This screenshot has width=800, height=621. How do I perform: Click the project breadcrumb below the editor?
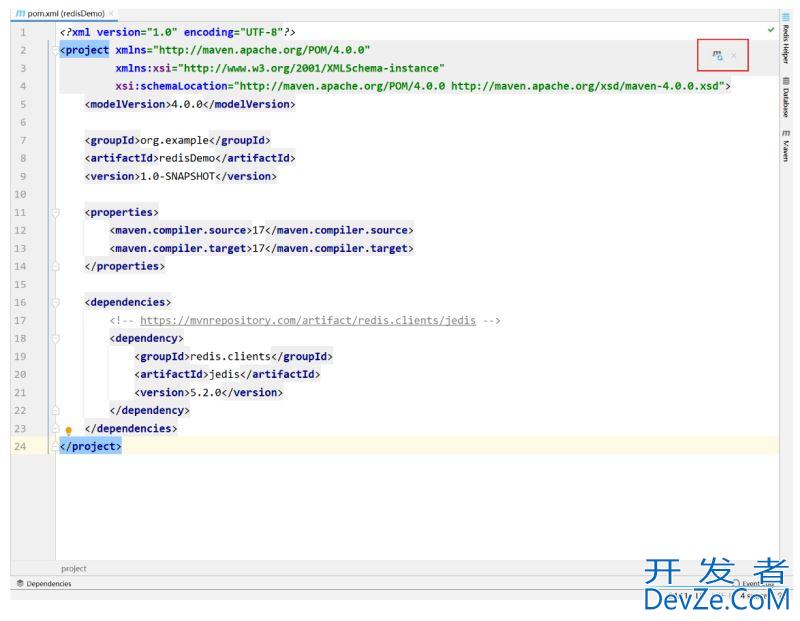click(73, 568)
